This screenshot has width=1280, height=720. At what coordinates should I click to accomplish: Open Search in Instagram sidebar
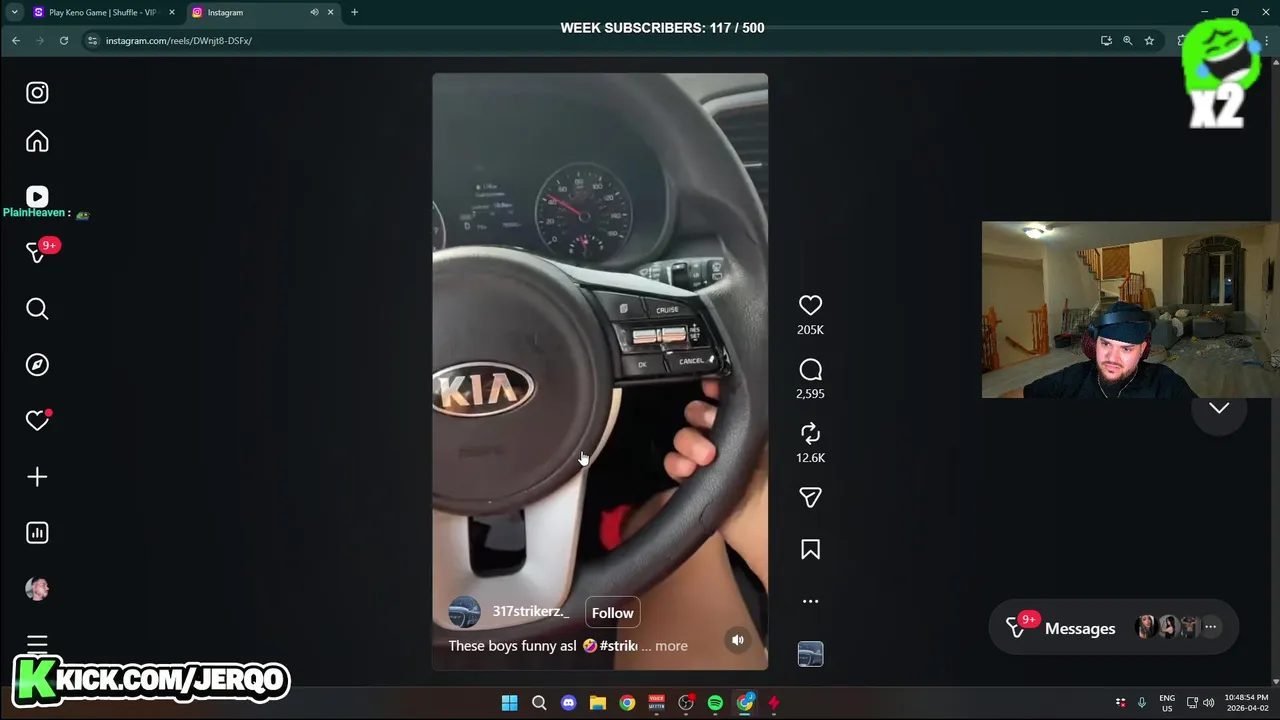(x=37, y=309)
